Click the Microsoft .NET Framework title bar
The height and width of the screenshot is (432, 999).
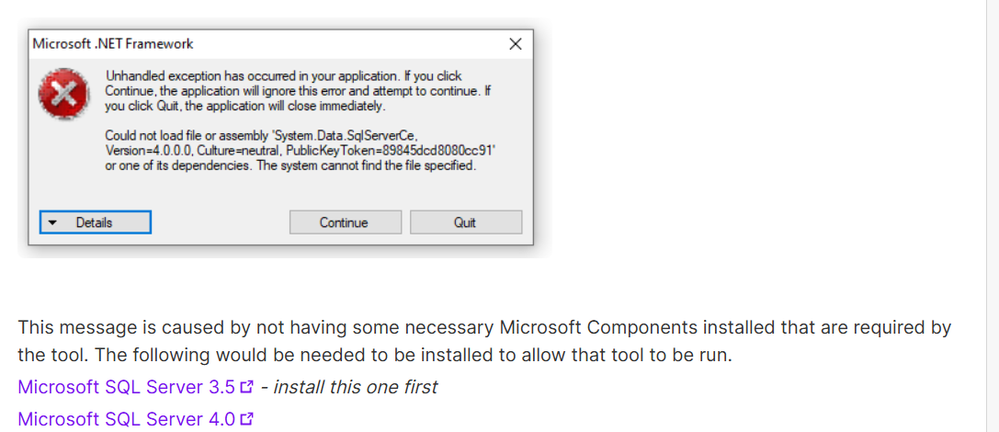pos(250,44)
